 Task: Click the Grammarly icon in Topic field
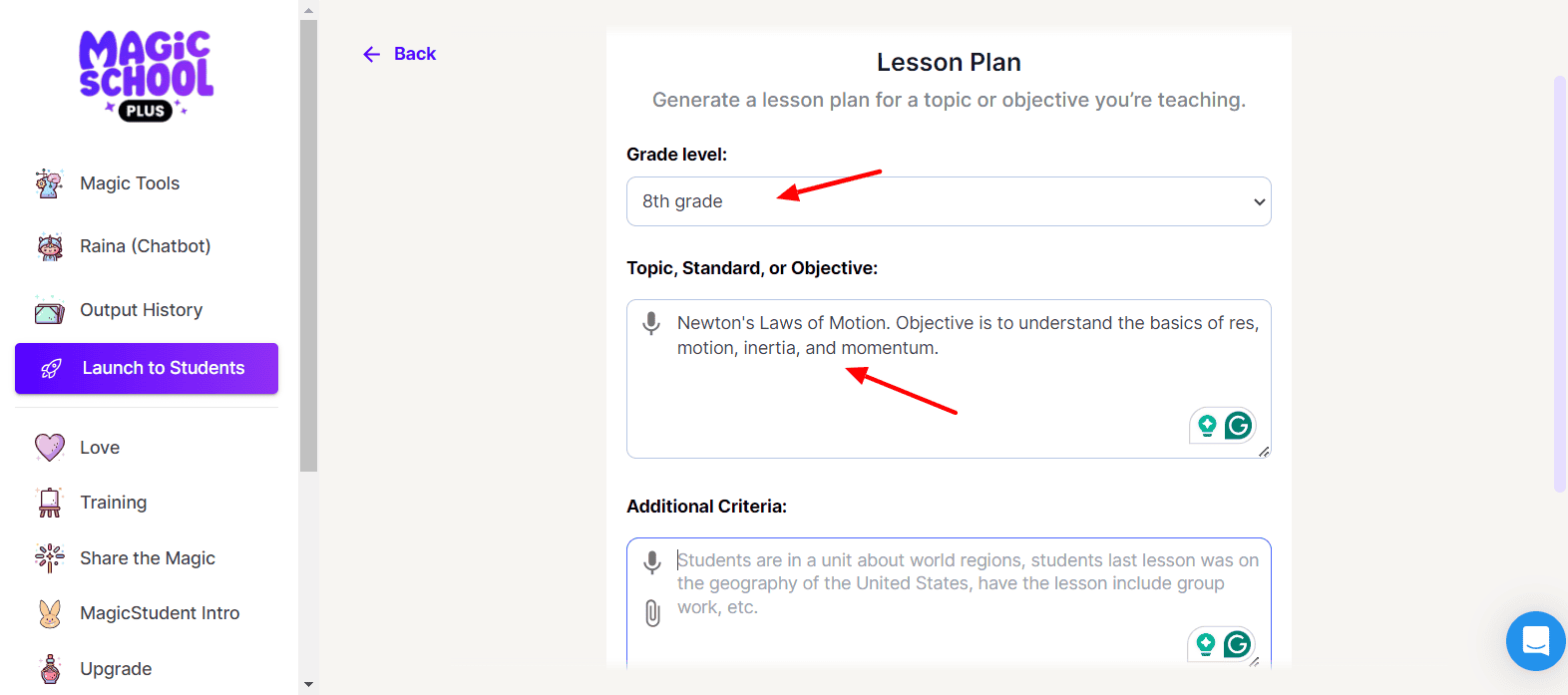pyautogui.click(x=1238, y=426)
